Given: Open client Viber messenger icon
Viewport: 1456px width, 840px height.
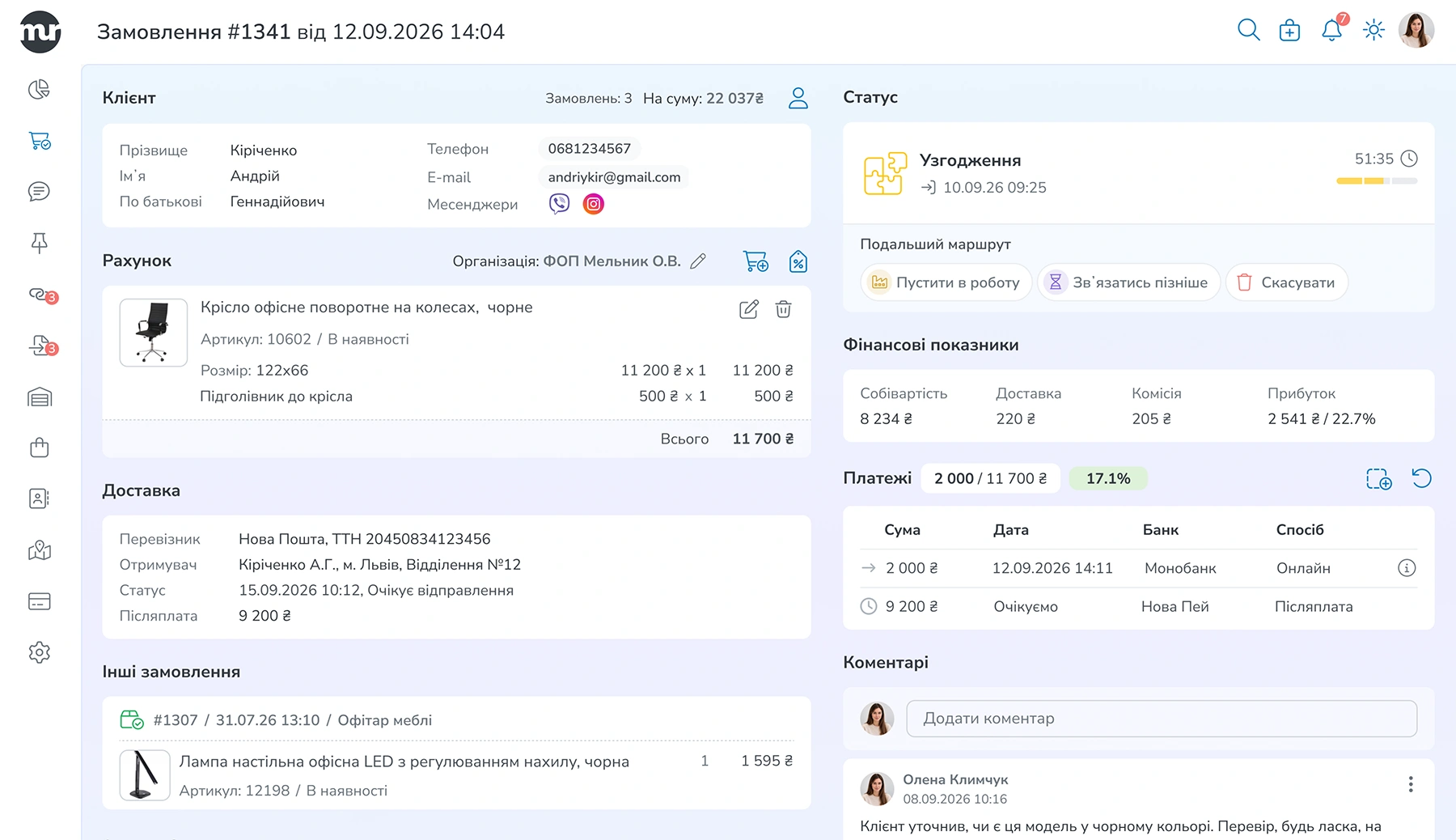Looking at the screenshot, I should (559, 204).
